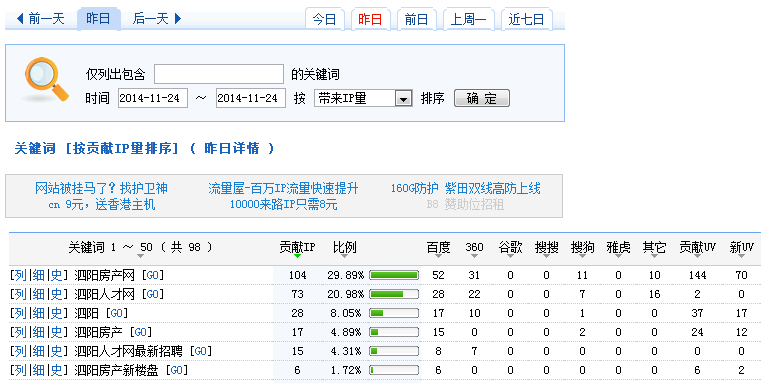Switch to the red 昨日 tab

[x=370, y=20]
